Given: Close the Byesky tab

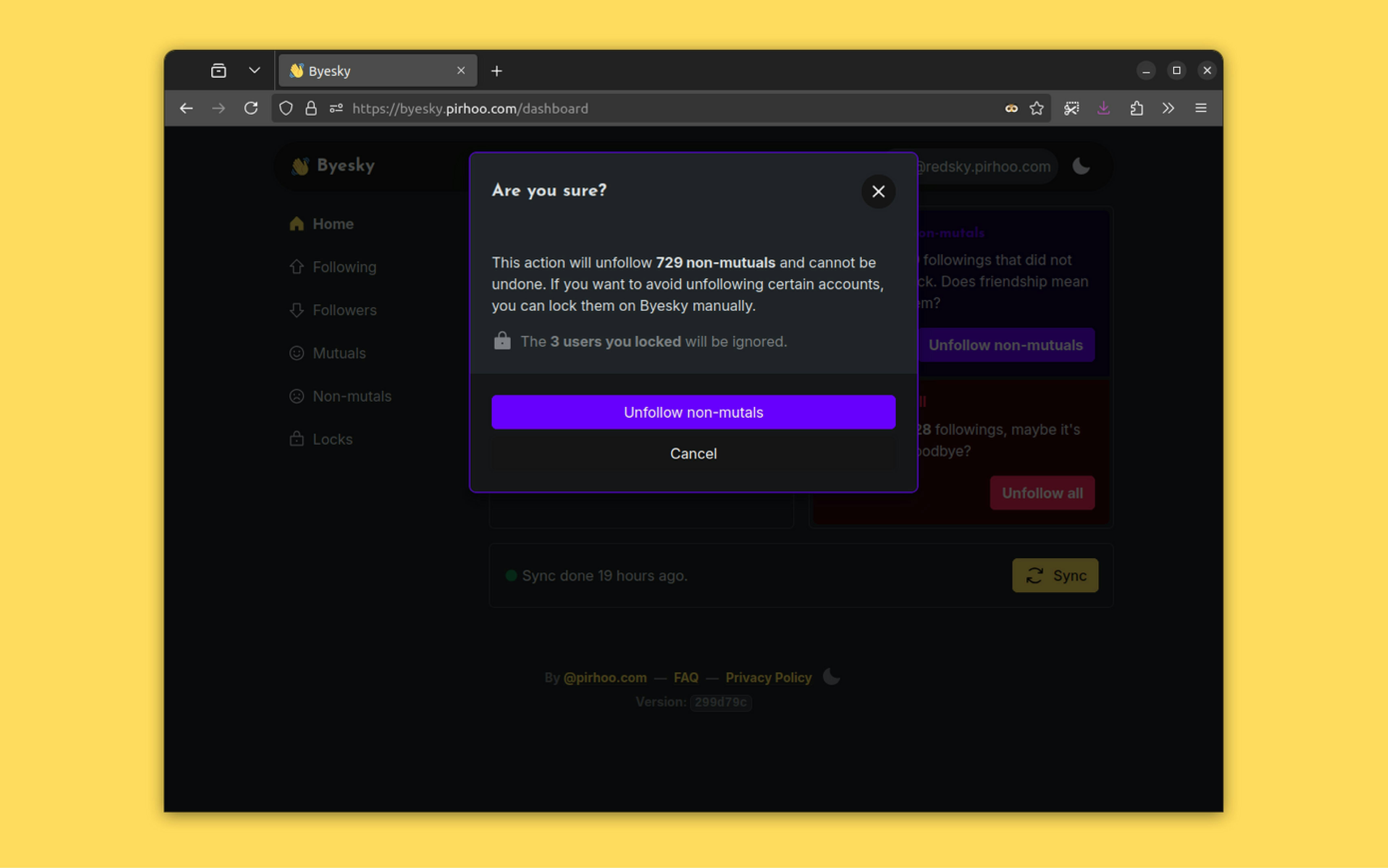Looking at the screenshot, I should coord(461,71).
